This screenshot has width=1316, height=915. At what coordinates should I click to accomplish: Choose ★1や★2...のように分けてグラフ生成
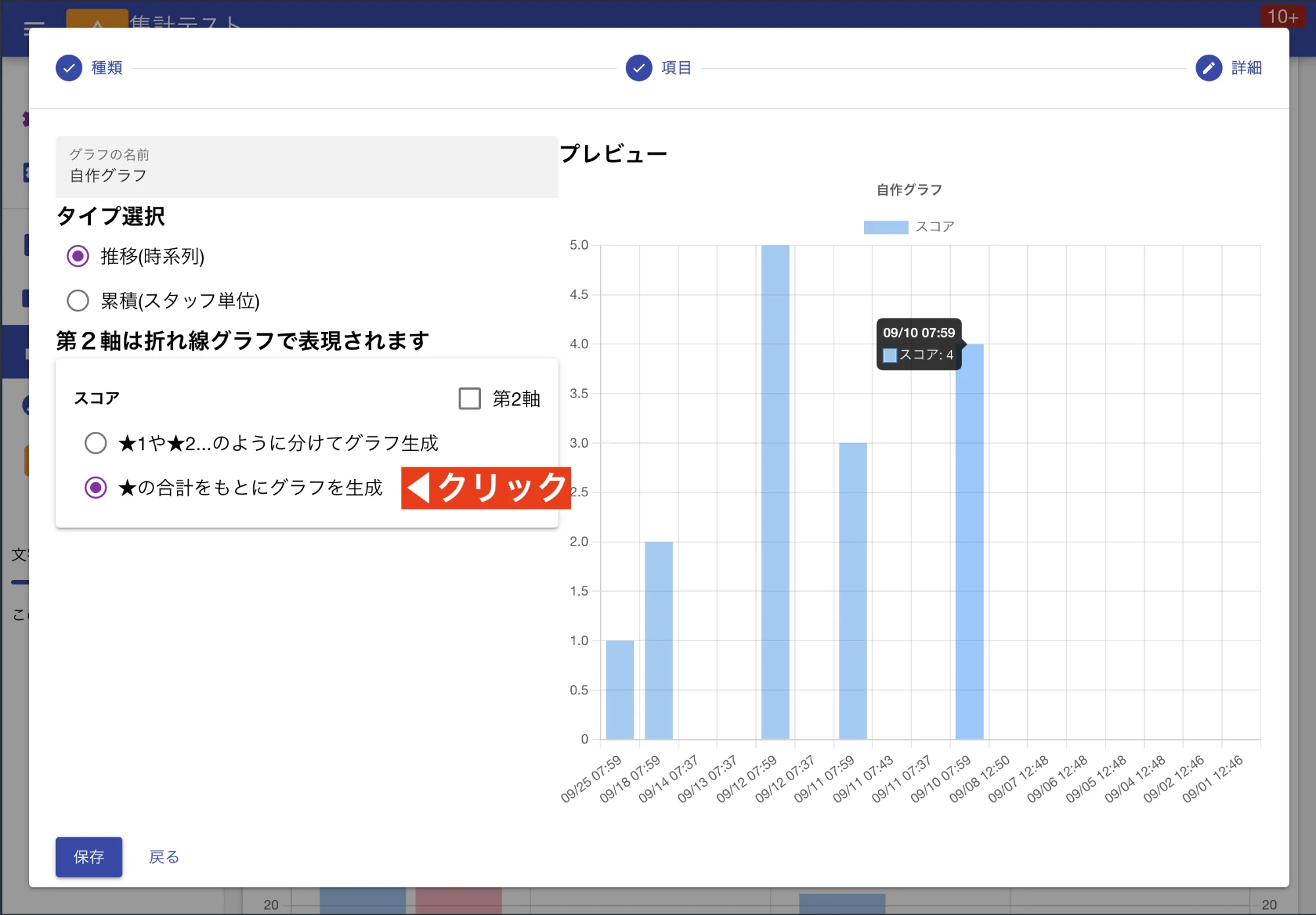tap(96, 443)
